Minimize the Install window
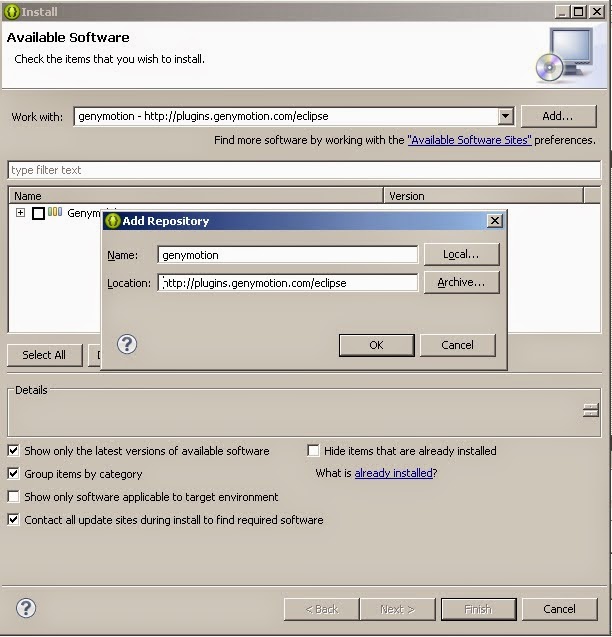The height and width of the screenshot is (637, 612). tap(562, 11)
